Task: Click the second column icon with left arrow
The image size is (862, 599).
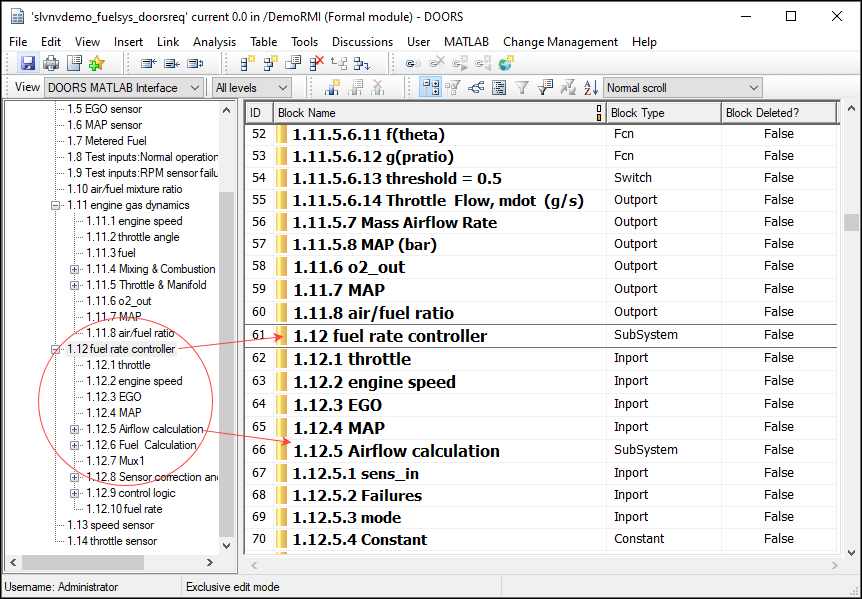Action: tap(172, 64)
